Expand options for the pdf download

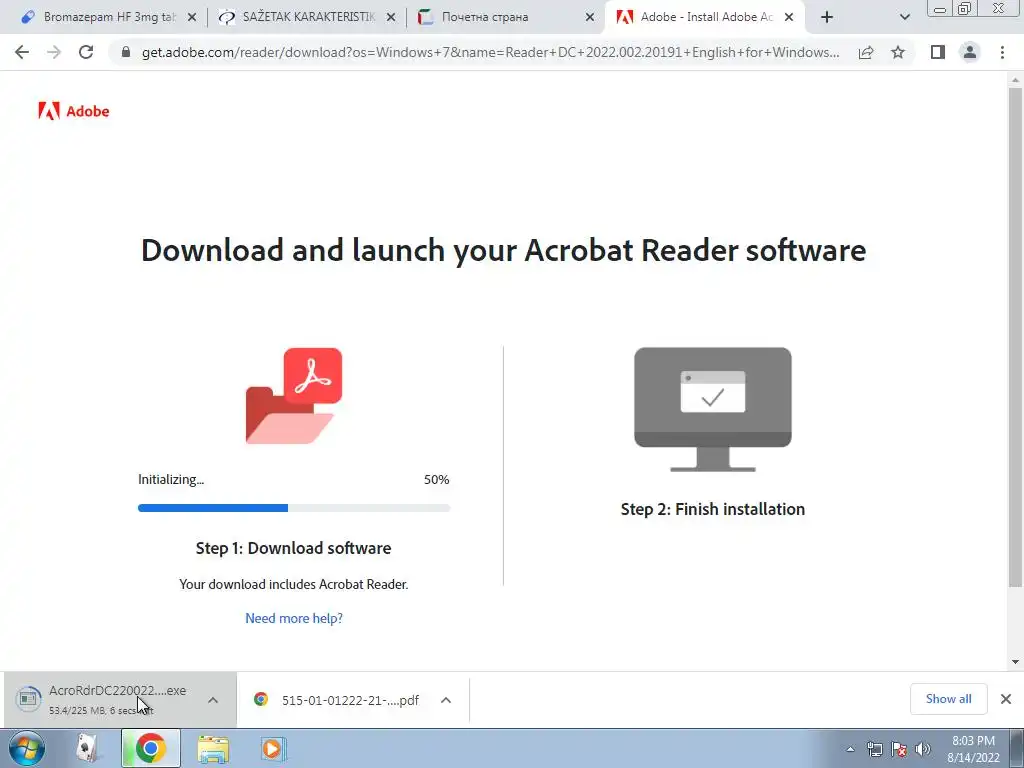[446, 700]
